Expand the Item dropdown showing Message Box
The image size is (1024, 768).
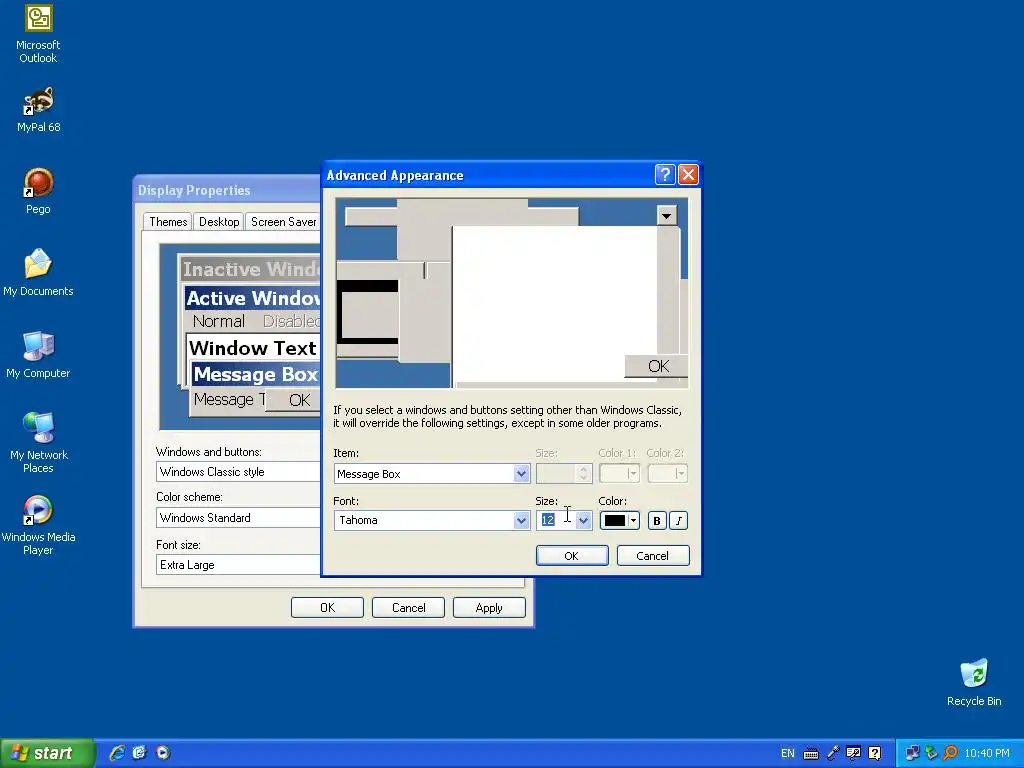pyautogui.click(x=521, y=473)
